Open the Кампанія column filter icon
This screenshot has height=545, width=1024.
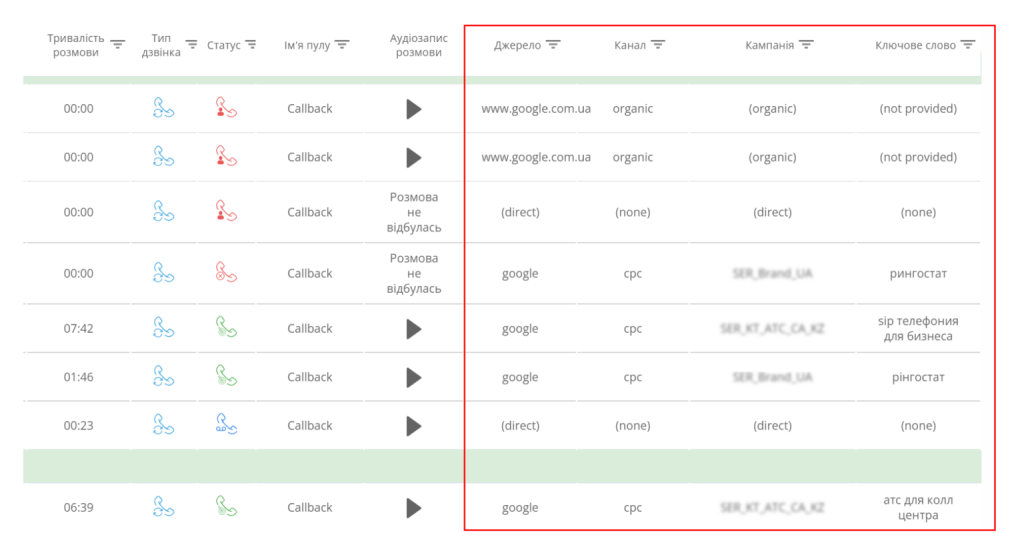(807, 44)
